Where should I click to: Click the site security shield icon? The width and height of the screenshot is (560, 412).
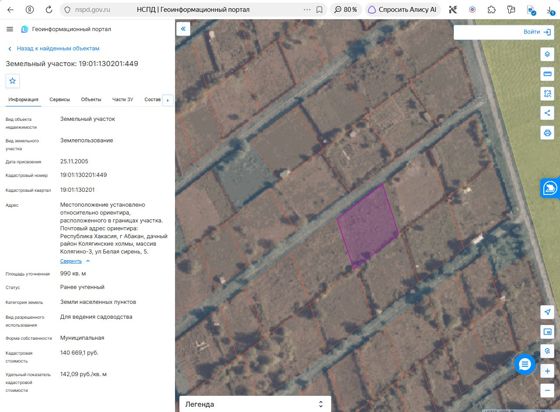coord(67,10)
